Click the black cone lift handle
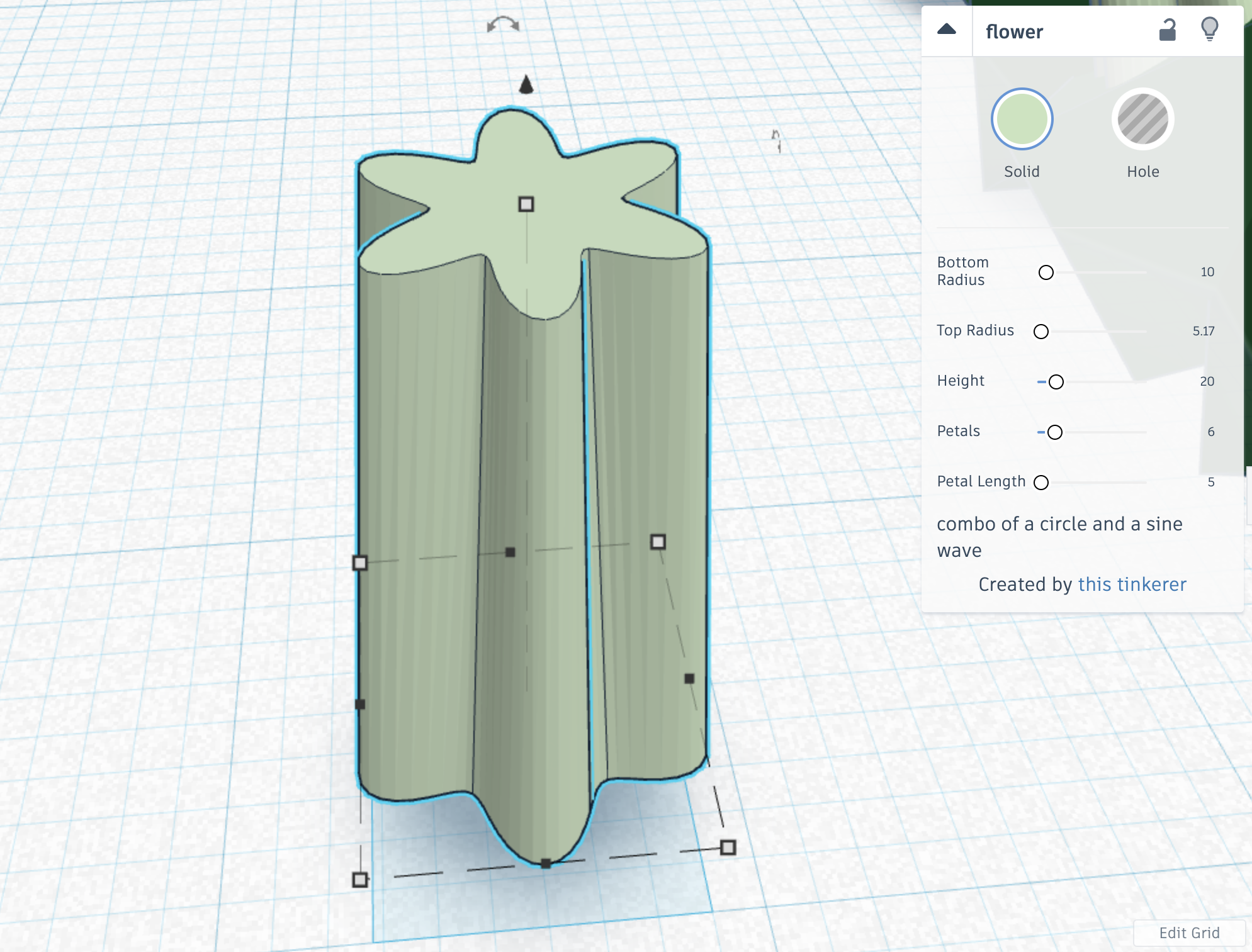This screenshot has height=952, width=1252. [526, 84]
